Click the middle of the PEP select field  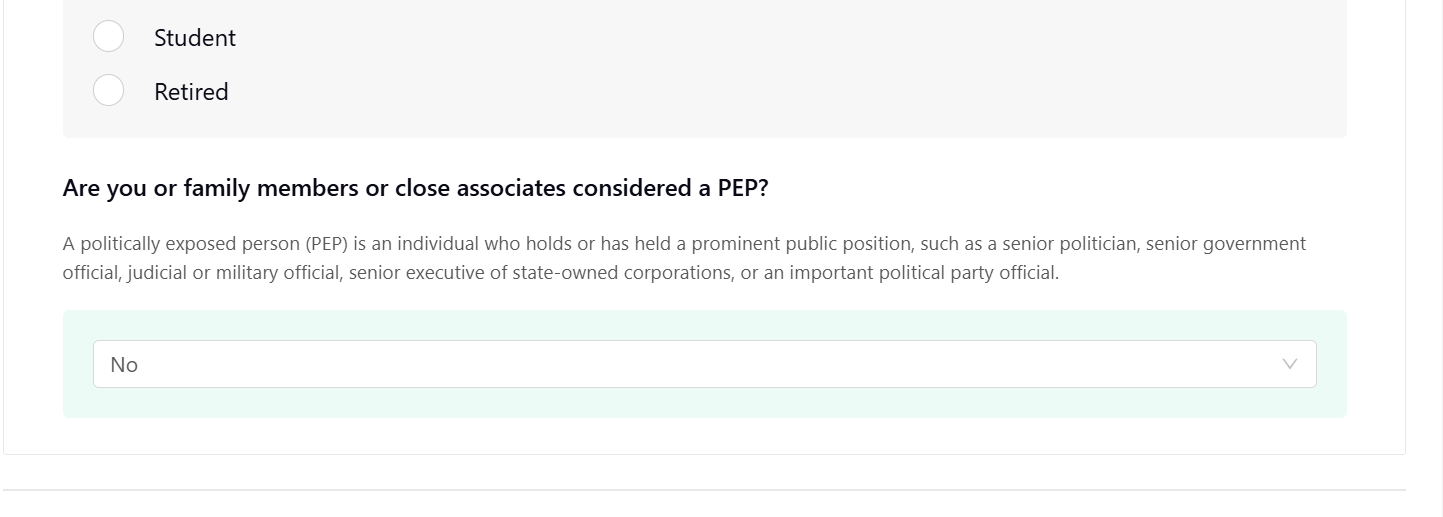pyautogui.click(x=704, y=364)
